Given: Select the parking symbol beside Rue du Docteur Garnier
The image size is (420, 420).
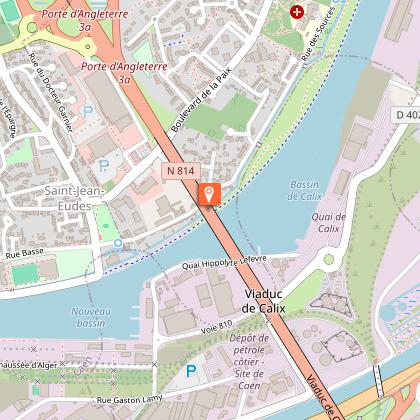Looking at the screenshot, I should tap(88, 111).
